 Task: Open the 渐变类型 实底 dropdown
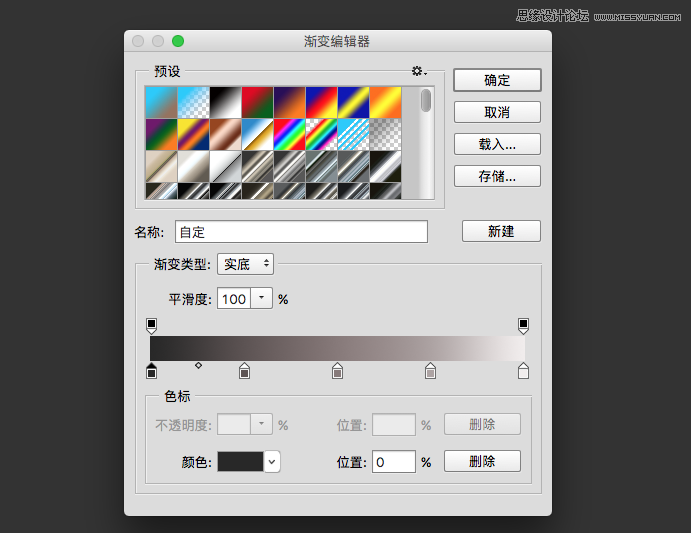[245, 264]
